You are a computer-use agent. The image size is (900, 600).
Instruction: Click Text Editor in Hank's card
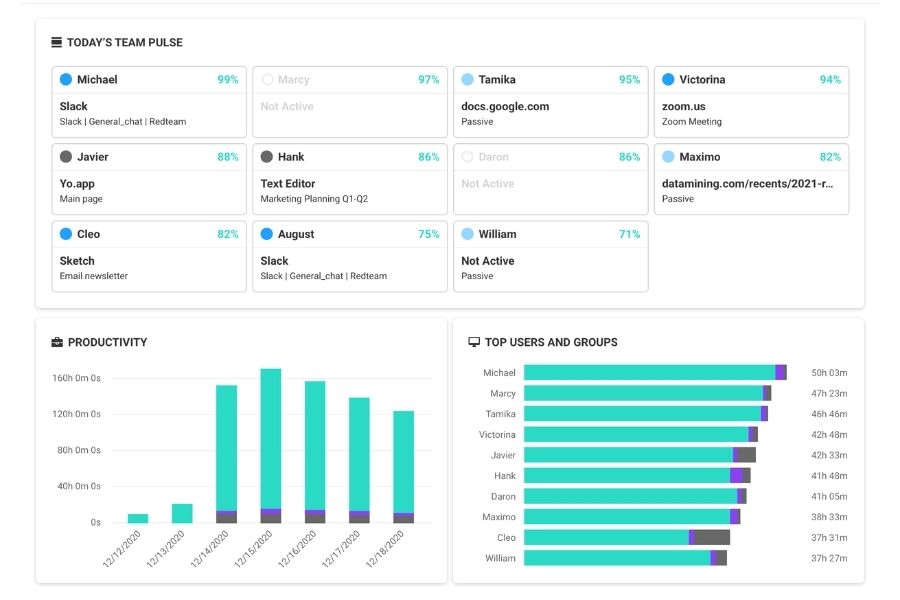tap(288, 183)
